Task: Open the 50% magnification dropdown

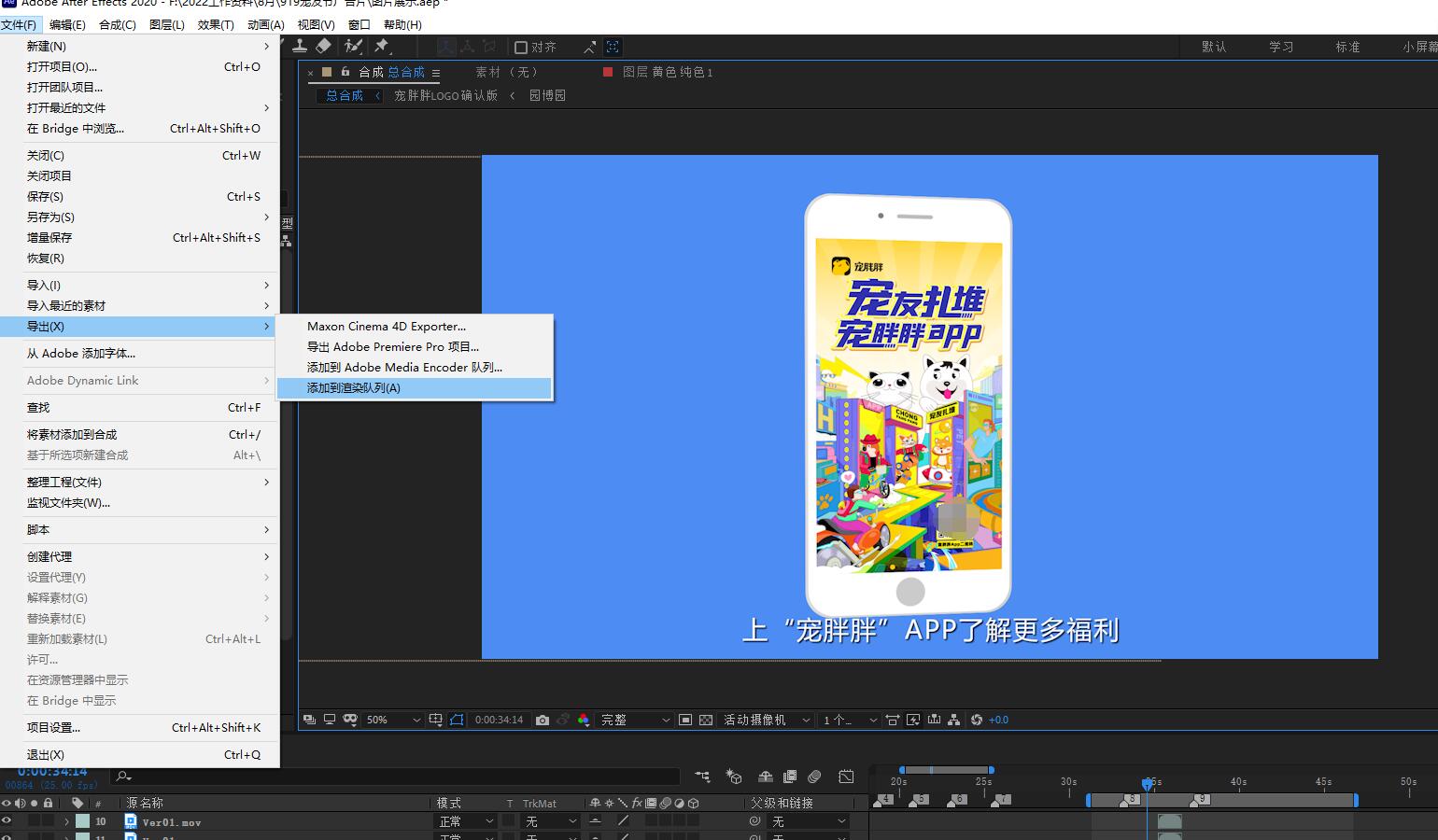Action: tap(393, 720)
